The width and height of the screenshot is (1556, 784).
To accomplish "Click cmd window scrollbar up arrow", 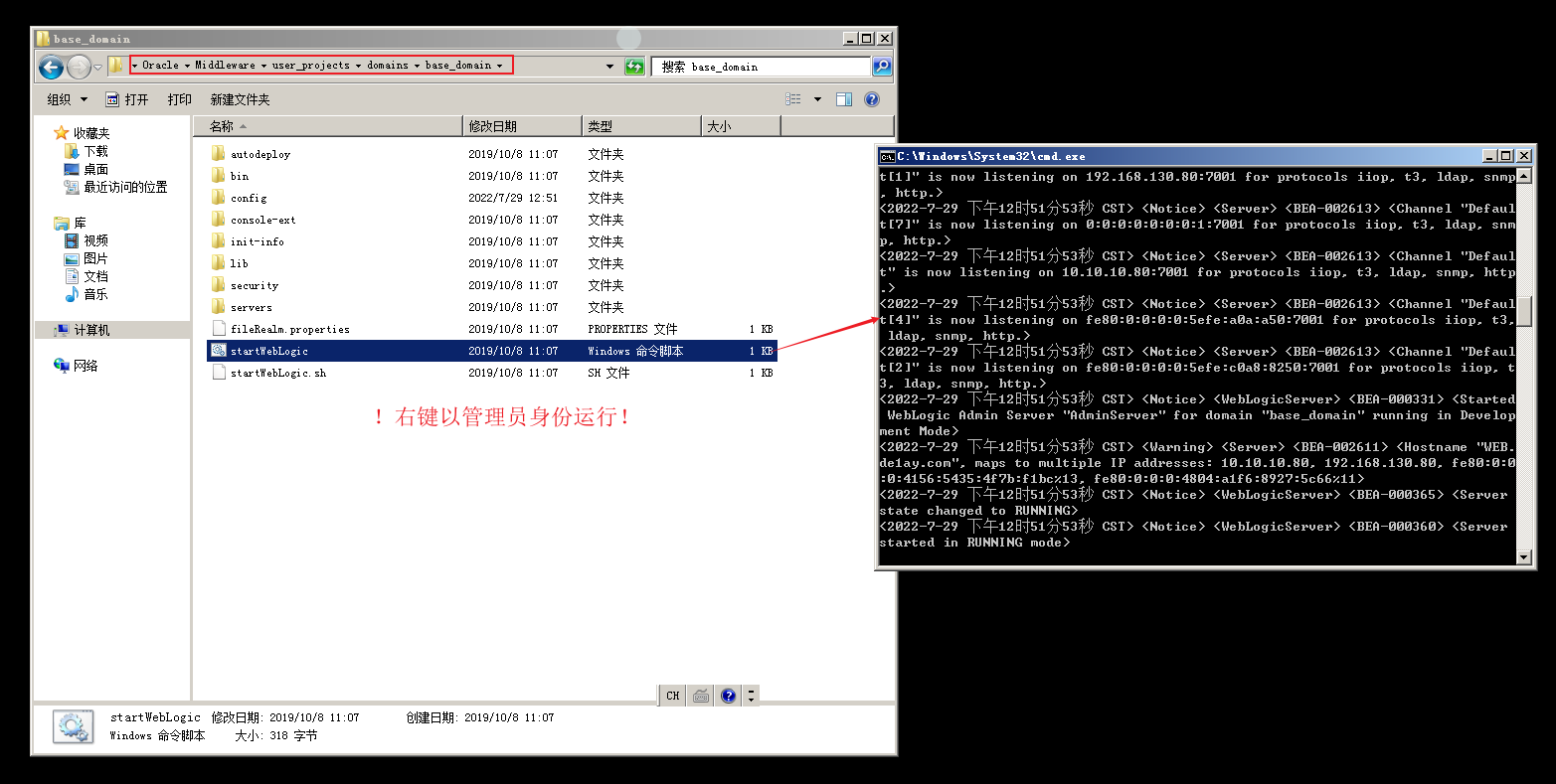I will point(1524,176).
